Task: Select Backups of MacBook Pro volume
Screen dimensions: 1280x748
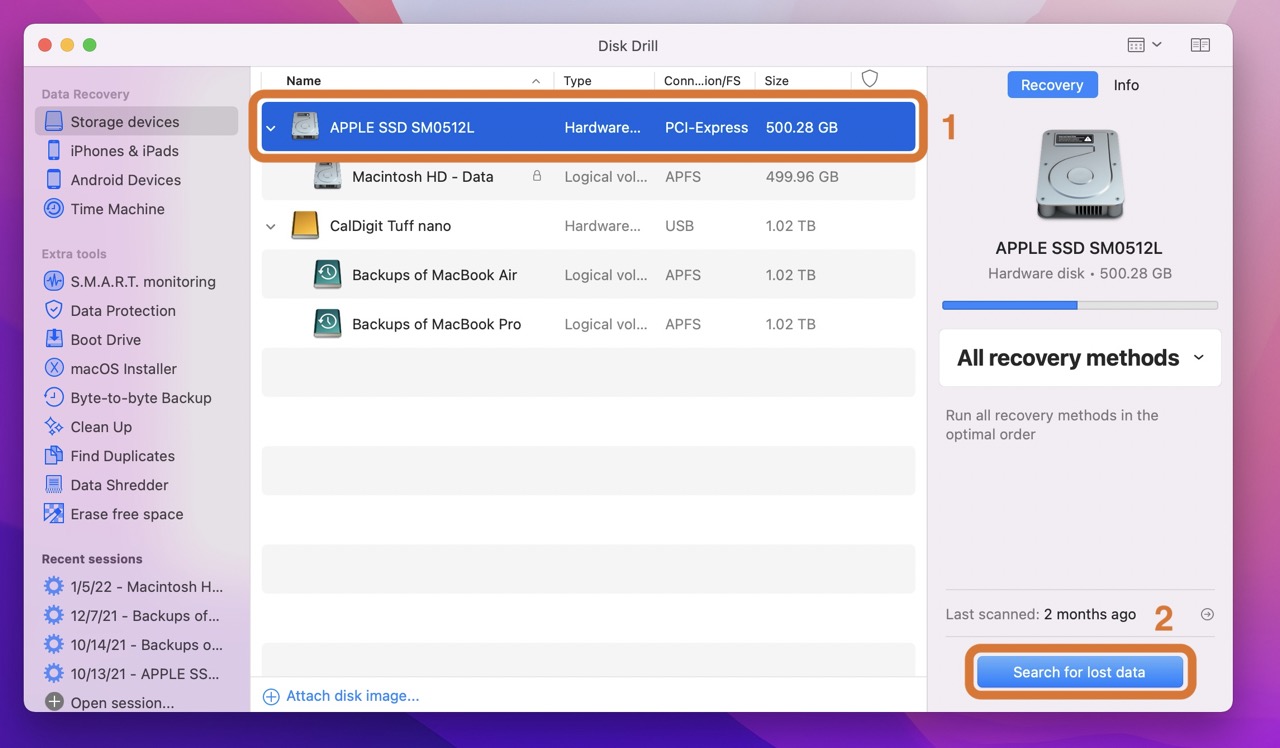Action: pos(588,324)
